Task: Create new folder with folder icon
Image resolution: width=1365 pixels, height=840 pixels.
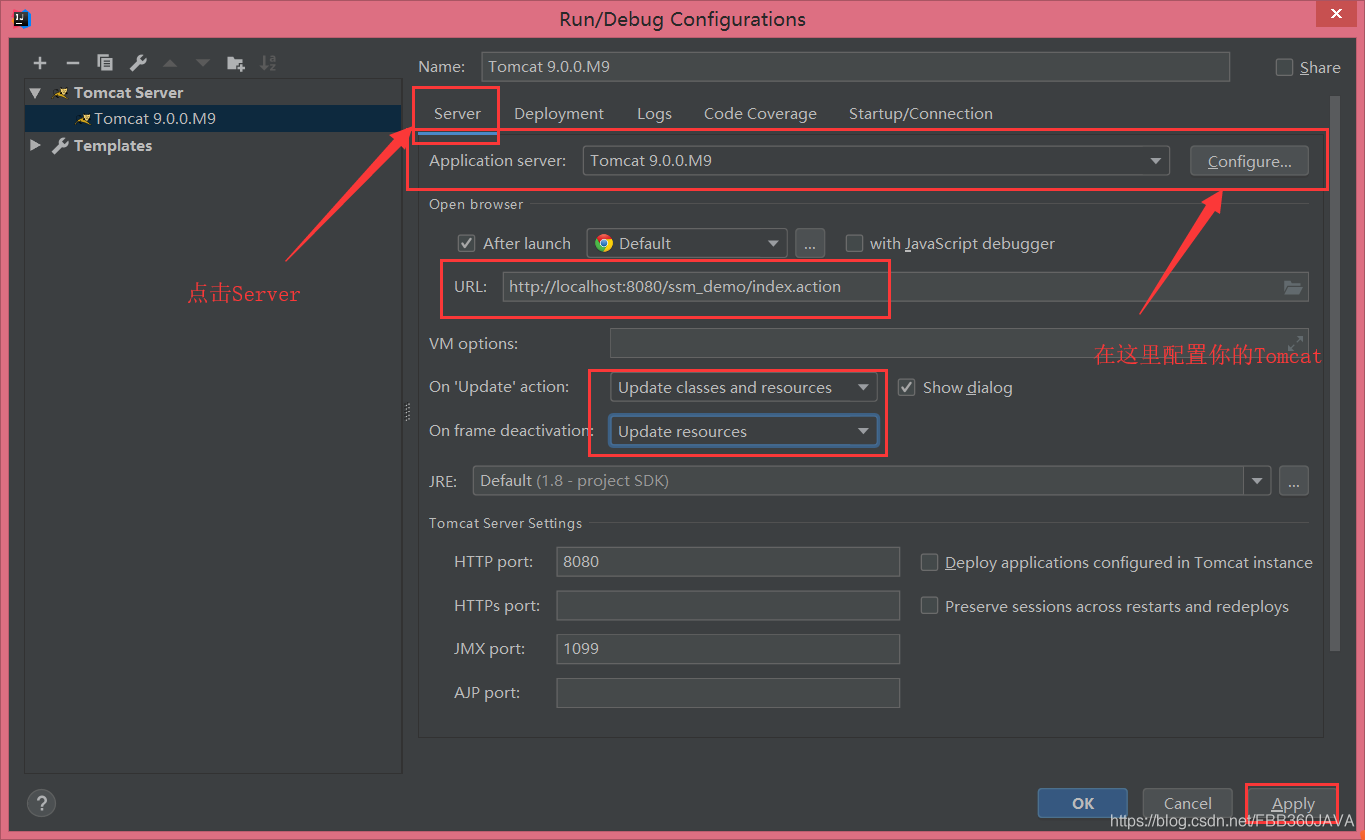Action: pos(236,63)
